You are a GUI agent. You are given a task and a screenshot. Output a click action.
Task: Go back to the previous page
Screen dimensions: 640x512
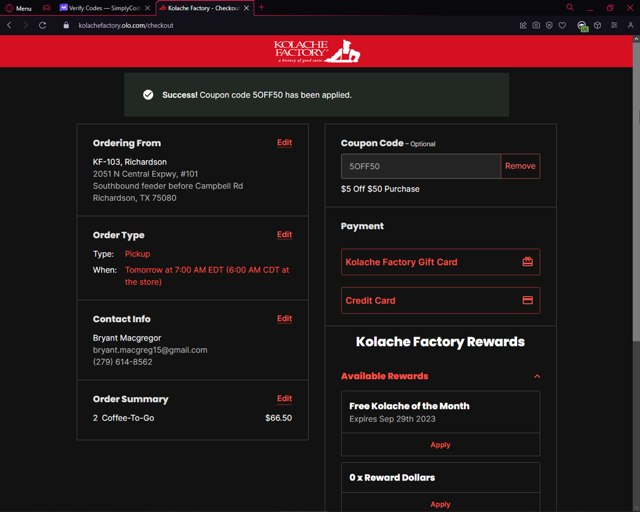click(9, 25)
